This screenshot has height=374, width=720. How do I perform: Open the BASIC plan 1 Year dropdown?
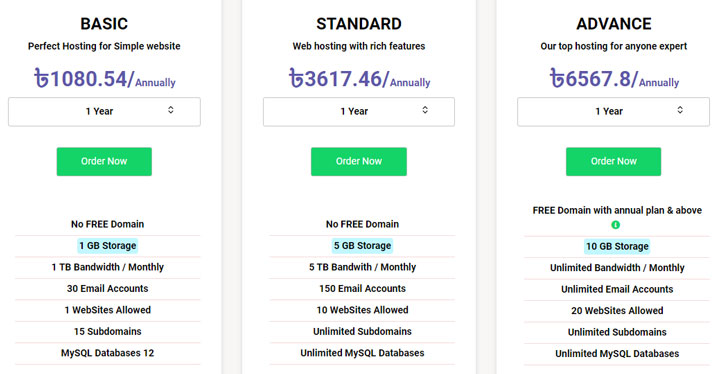click(x=104, y=112)
